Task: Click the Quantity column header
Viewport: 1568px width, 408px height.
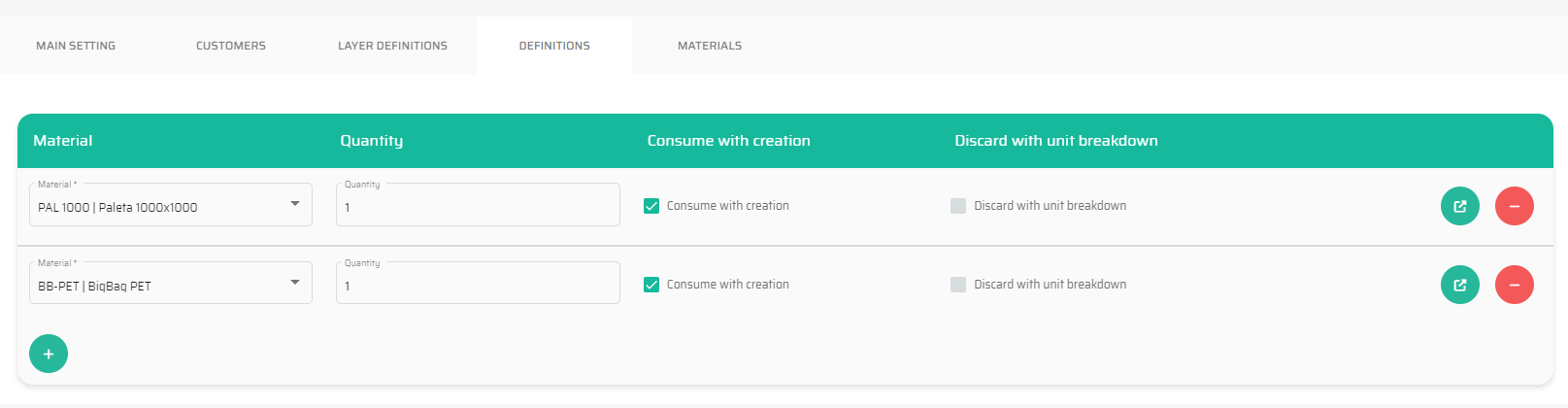Action: 371,141
